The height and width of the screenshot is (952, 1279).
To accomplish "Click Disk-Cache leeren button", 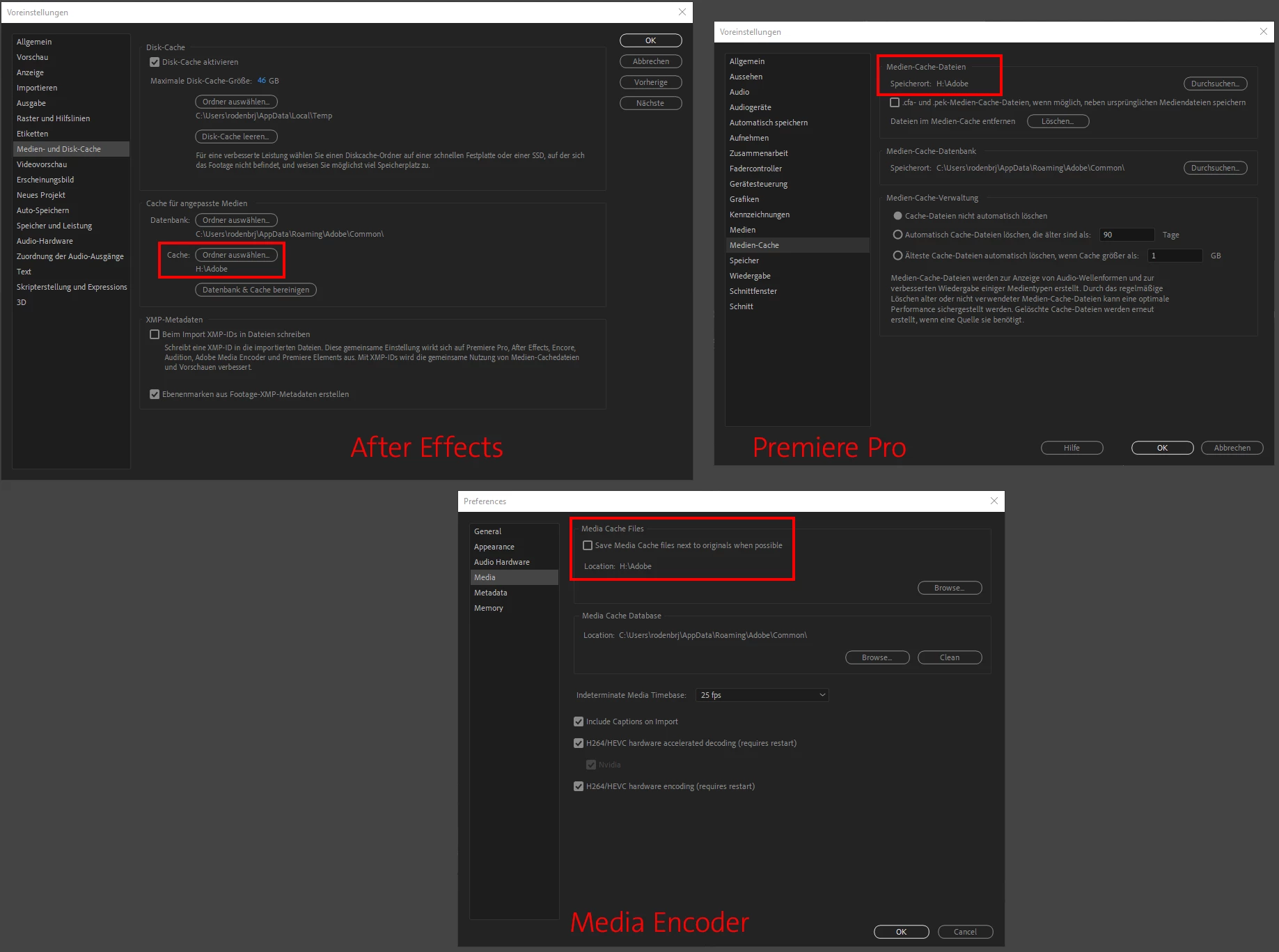I will pos(236,136).
